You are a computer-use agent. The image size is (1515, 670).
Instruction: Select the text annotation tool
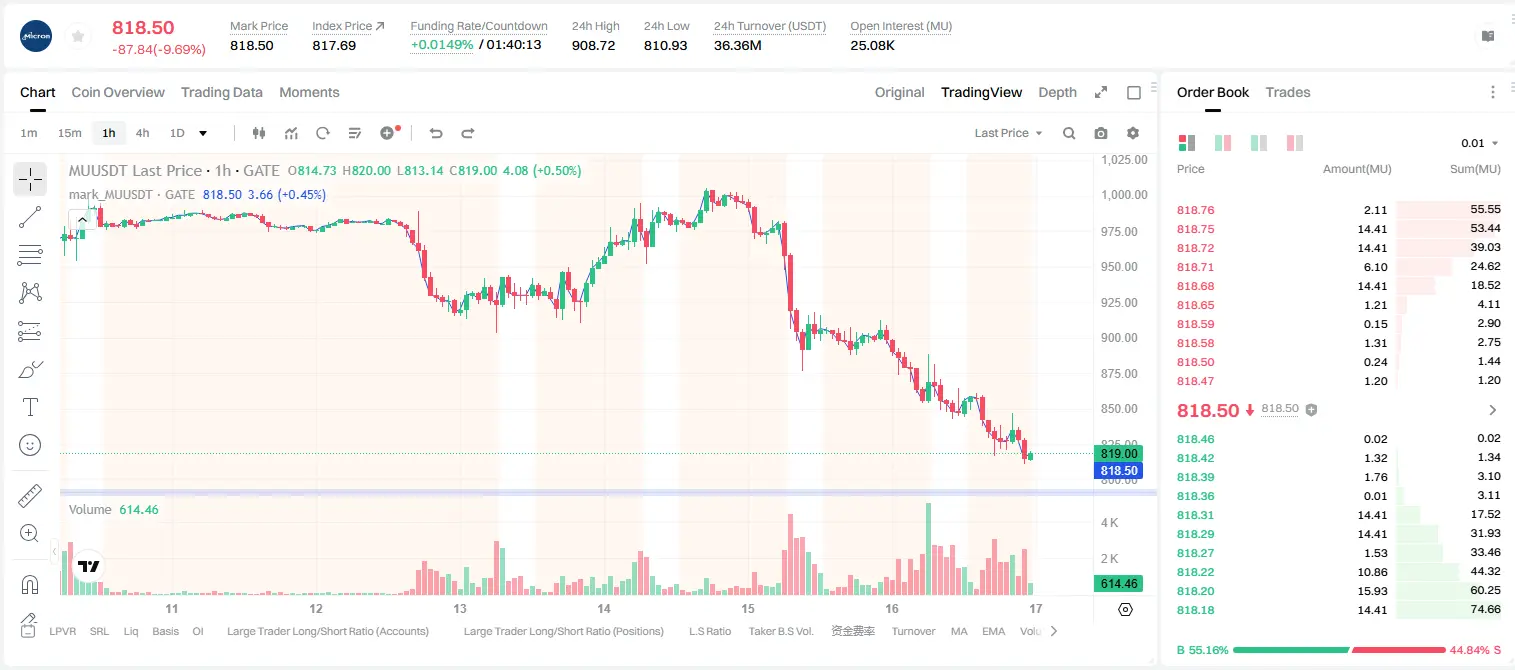point(30,407)
